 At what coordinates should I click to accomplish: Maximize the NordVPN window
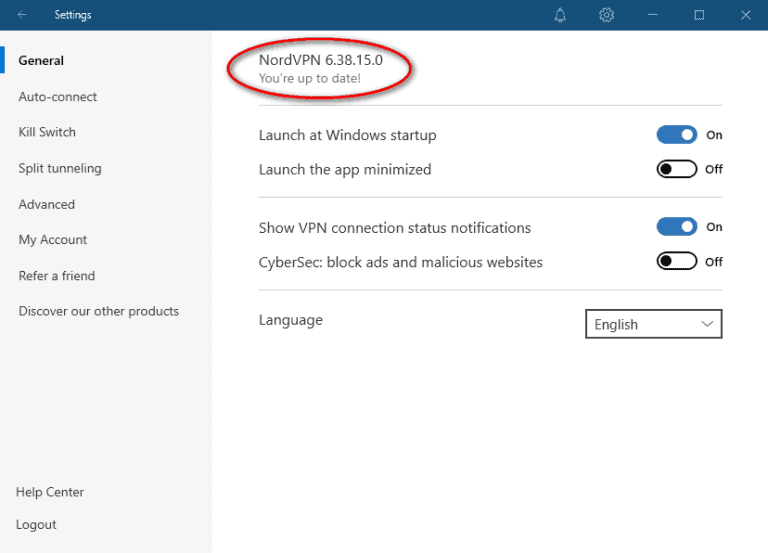tap(699, 15)
